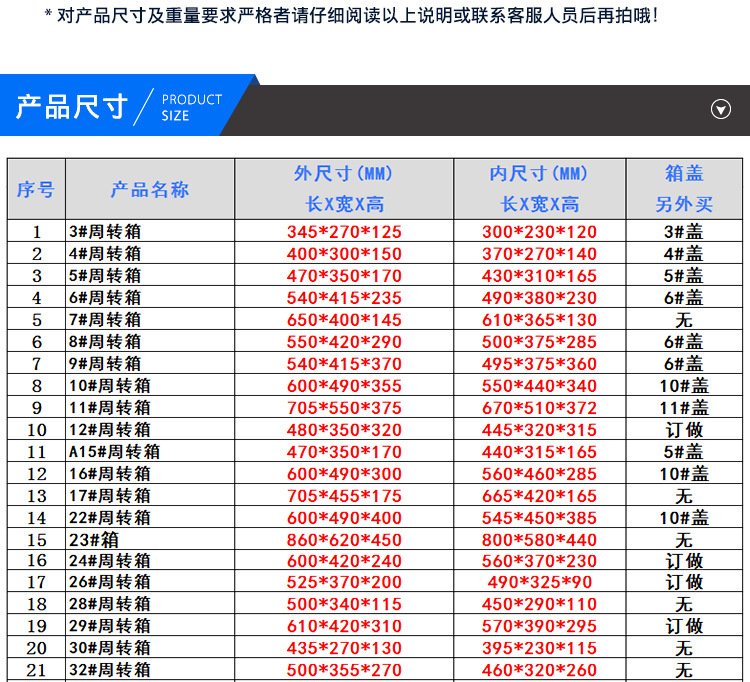Click row number 21
The height and width of the screenshot is (682, 750).
[x=36, y=670]
